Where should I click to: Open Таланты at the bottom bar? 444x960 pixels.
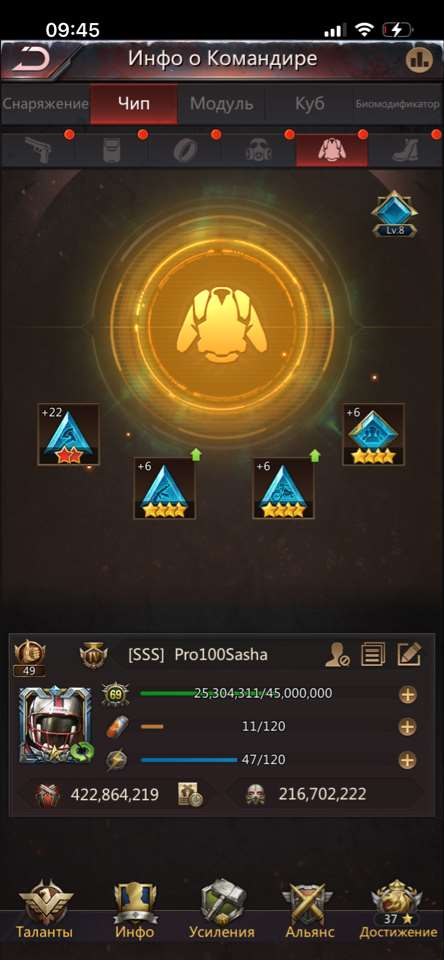(x=45, y=910)
